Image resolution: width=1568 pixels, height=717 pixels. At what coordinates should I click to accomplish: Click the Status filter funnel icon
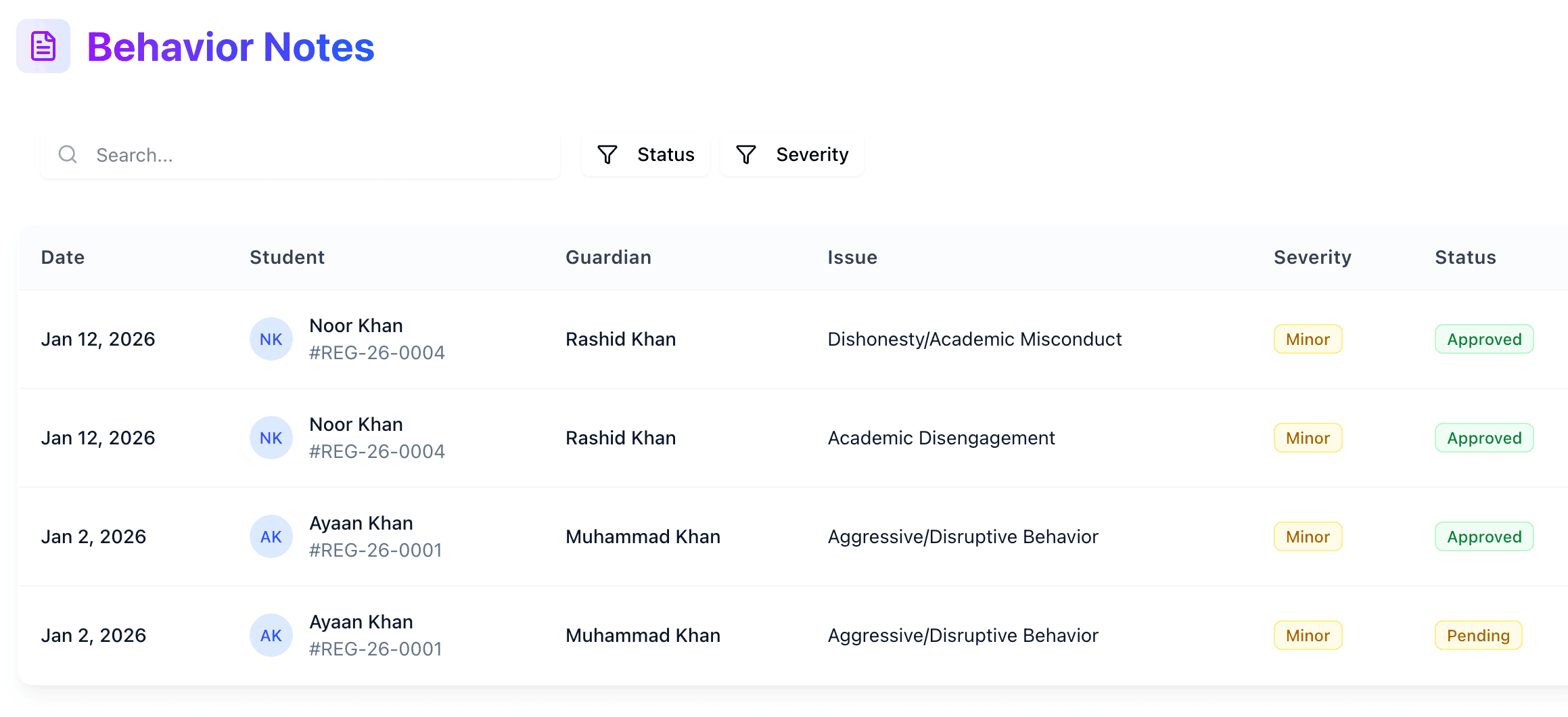click(607, 155)
